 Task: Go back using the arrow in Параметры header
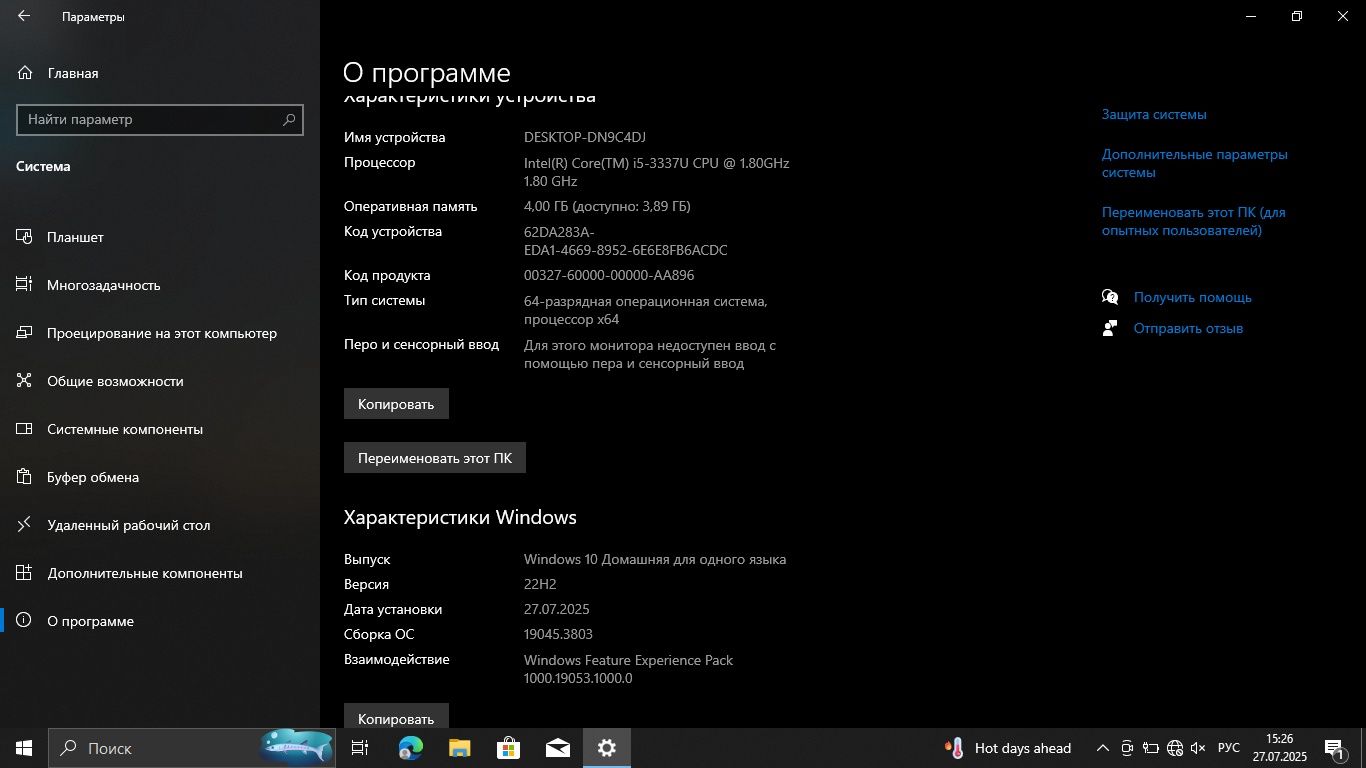point(24,16)
